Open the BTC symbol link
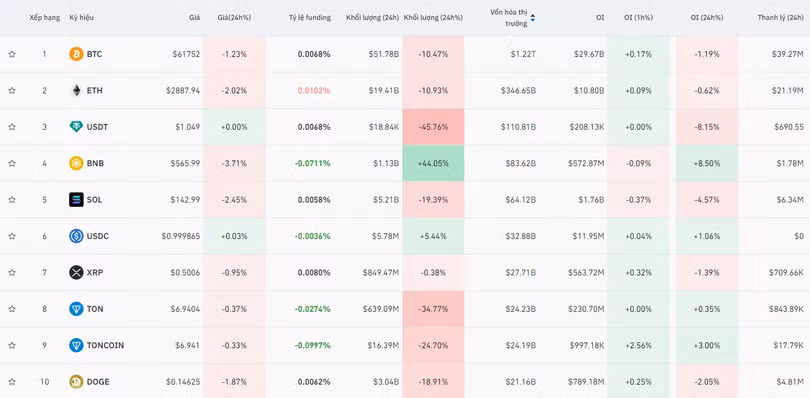The height and width of the screenshot is (398, 810). [x=94, y=54]
